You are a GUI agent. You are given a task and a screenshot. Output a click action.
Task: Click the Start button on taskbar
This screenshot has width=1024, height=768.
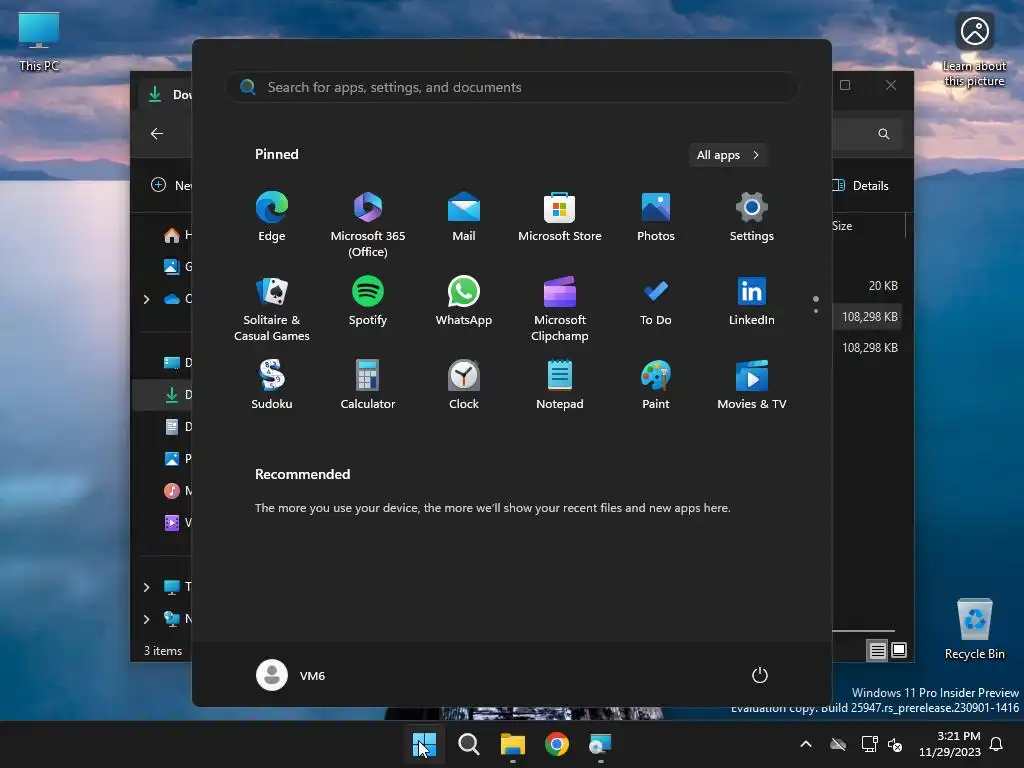point(424,744)
